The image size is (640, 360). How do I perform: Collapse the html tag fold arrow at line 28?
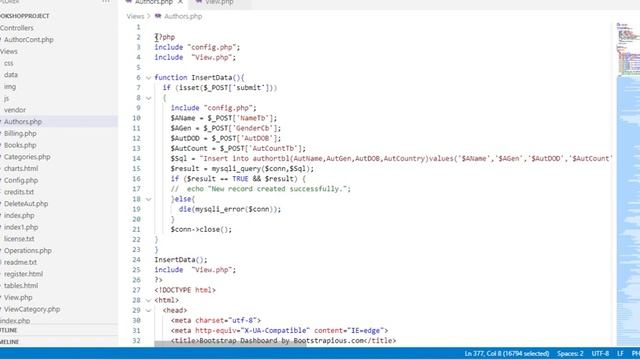tap(149, 300)
